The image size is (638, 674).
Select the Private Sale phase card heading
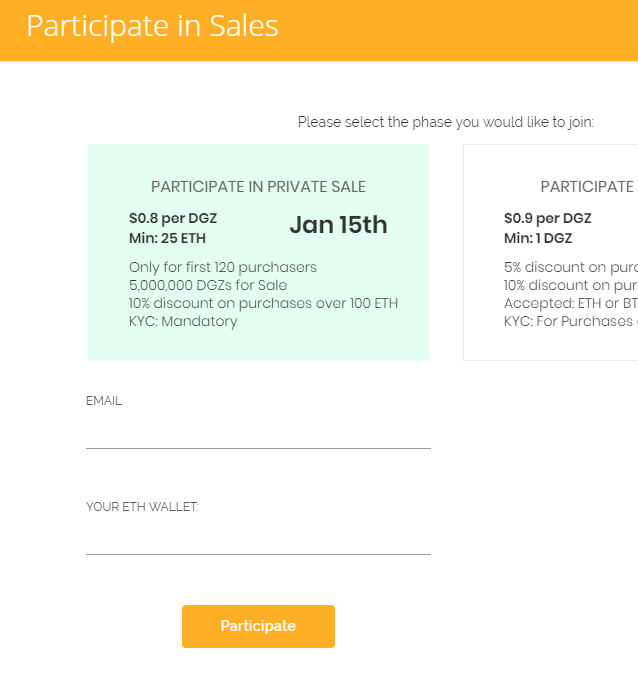(x=258, y=187)
